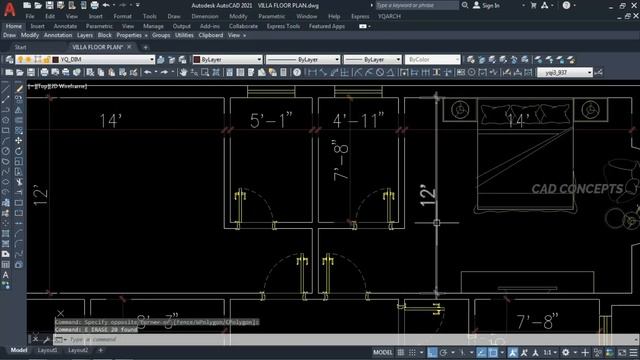Click the Make Object's Layer Current icon

pos(161,60)
